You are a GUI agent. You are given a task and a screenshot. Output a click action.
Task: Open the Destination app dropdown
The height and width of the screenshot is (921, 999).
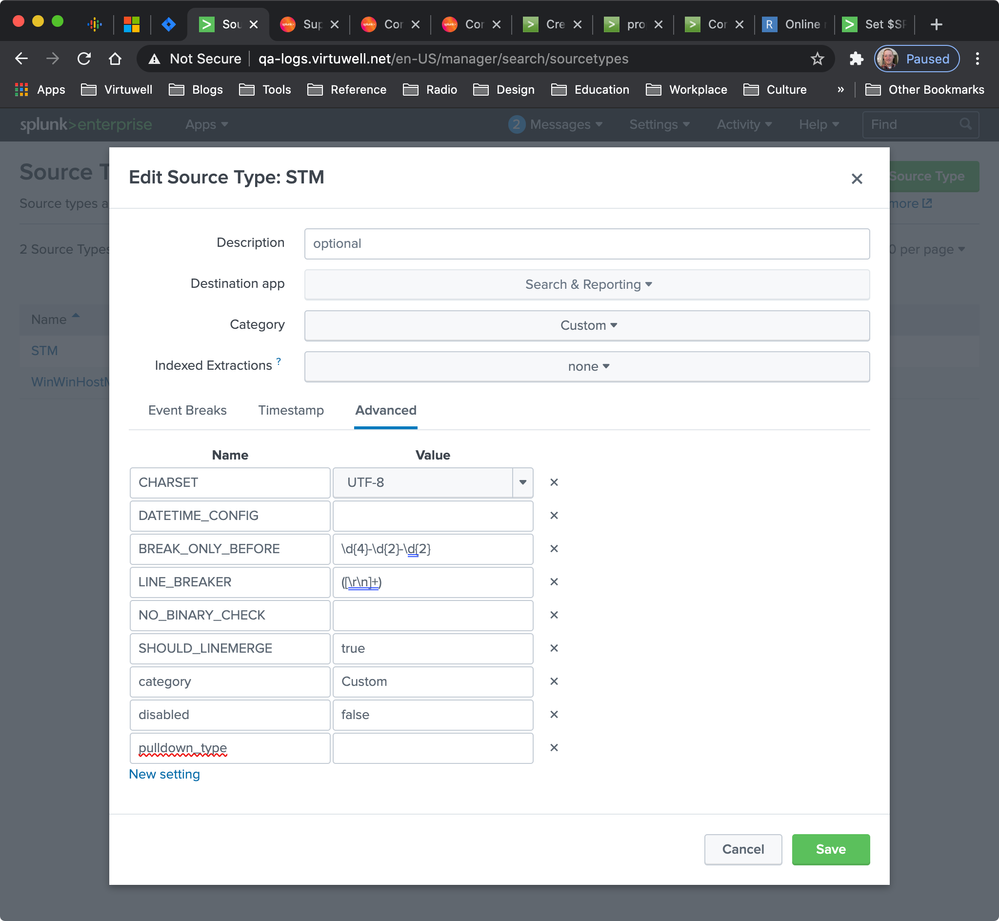[x=587, y=285]
